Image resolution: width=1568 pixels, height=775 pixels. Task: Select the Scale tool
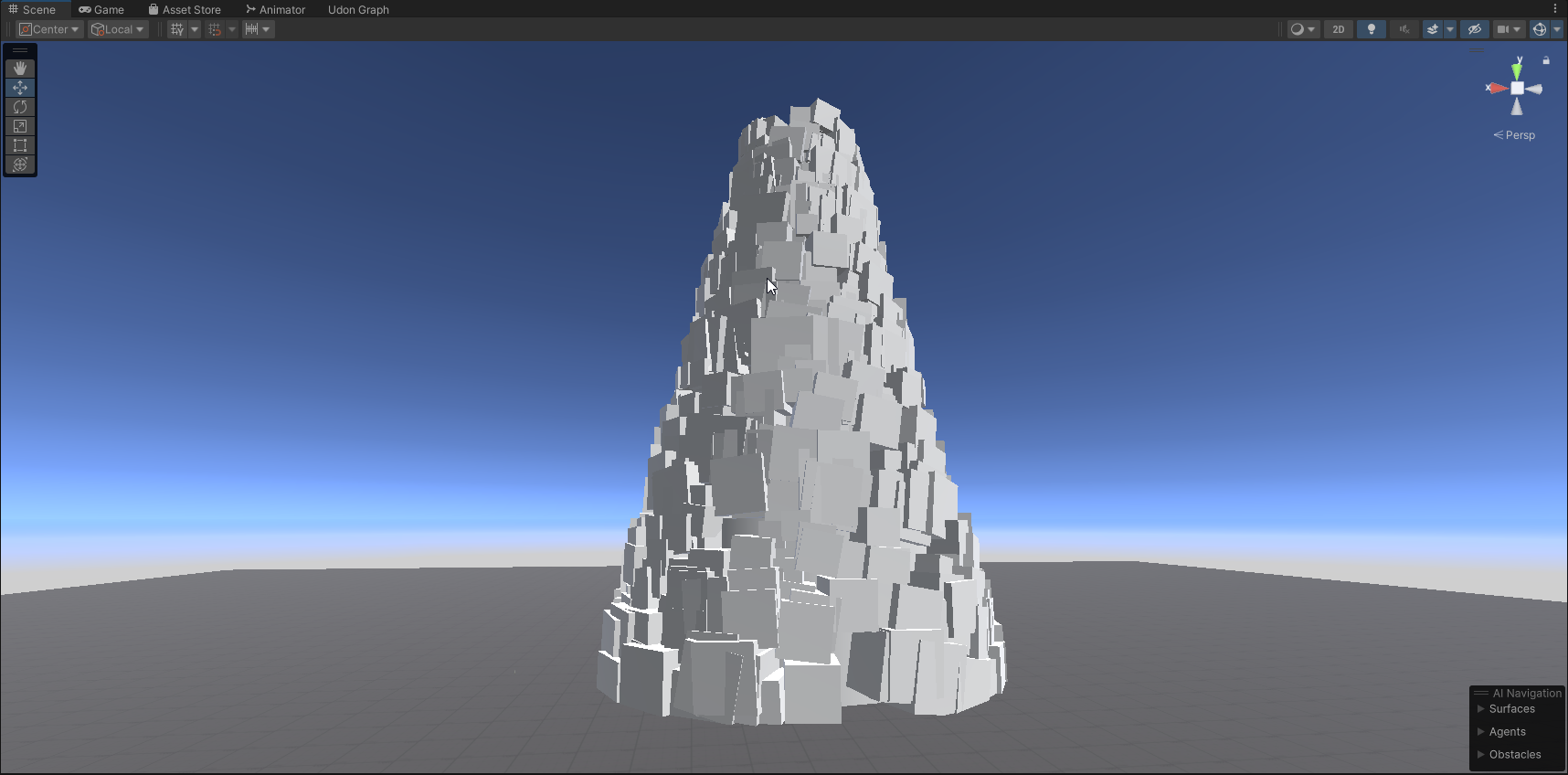coord(20,126)
